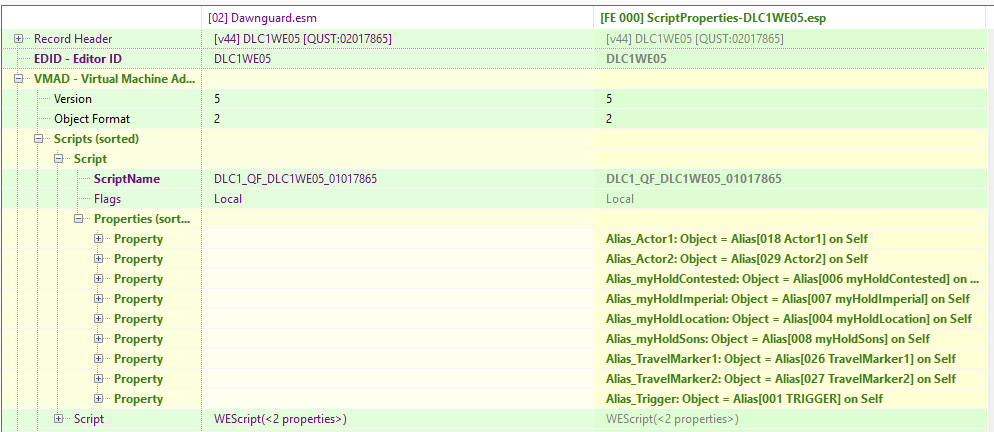The width and height of the screenshot is (994, 432).
Task: Click Alias_myHoldLocation property value
Action: click(789, 318)
